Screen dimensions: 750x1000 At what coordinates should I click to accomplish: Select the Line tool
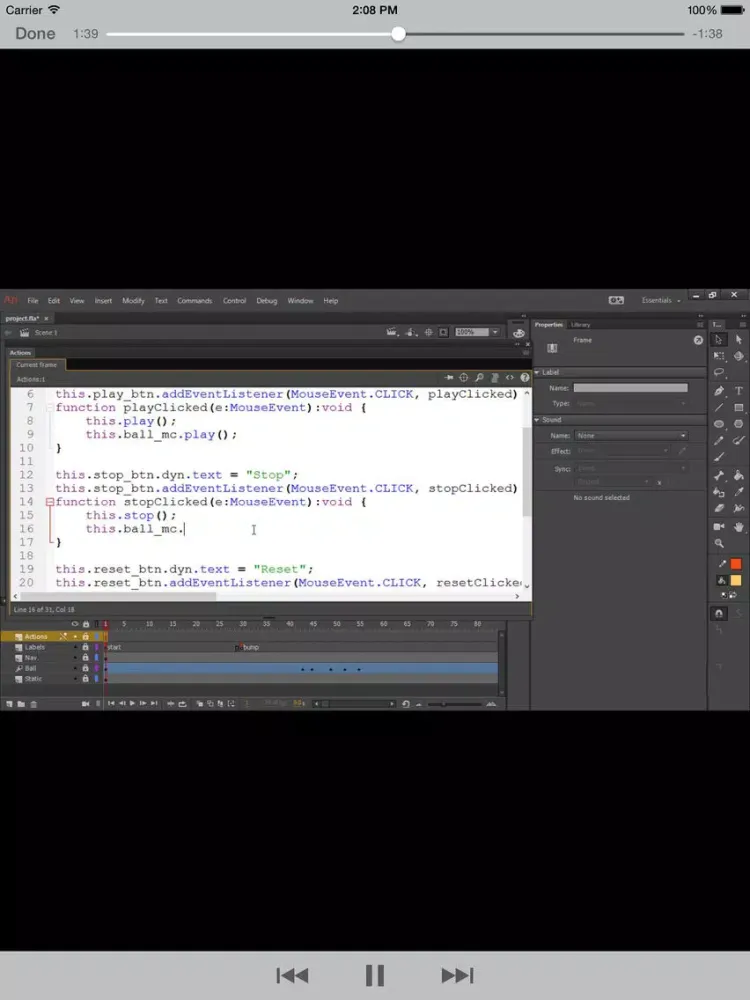(x=719, y=407)
